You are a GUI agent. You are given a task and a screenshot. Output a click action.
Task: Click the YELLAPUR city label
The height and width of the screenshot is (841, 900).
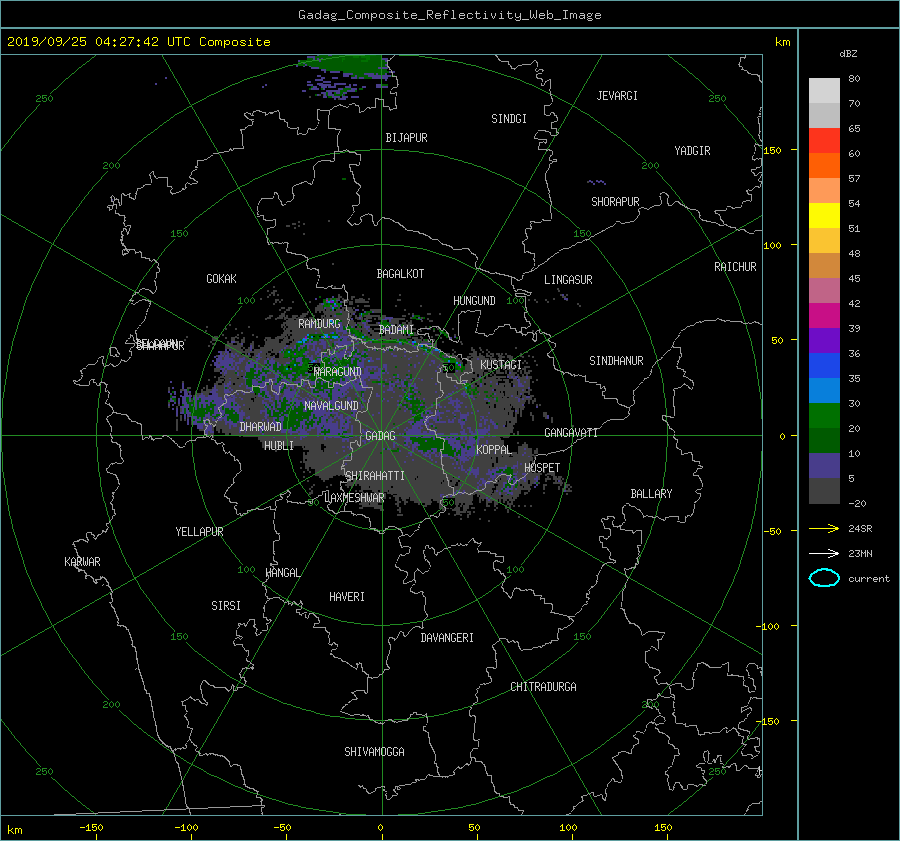[199, 532]
